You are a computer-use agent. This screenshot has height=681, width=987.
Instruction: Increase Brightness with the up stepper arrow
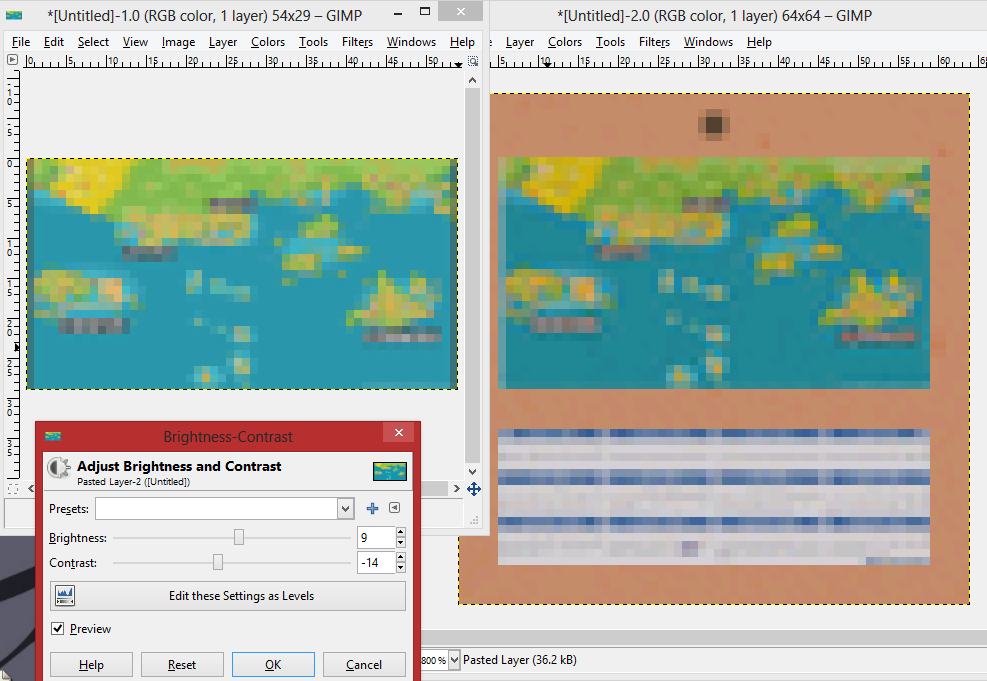[401, 533]
